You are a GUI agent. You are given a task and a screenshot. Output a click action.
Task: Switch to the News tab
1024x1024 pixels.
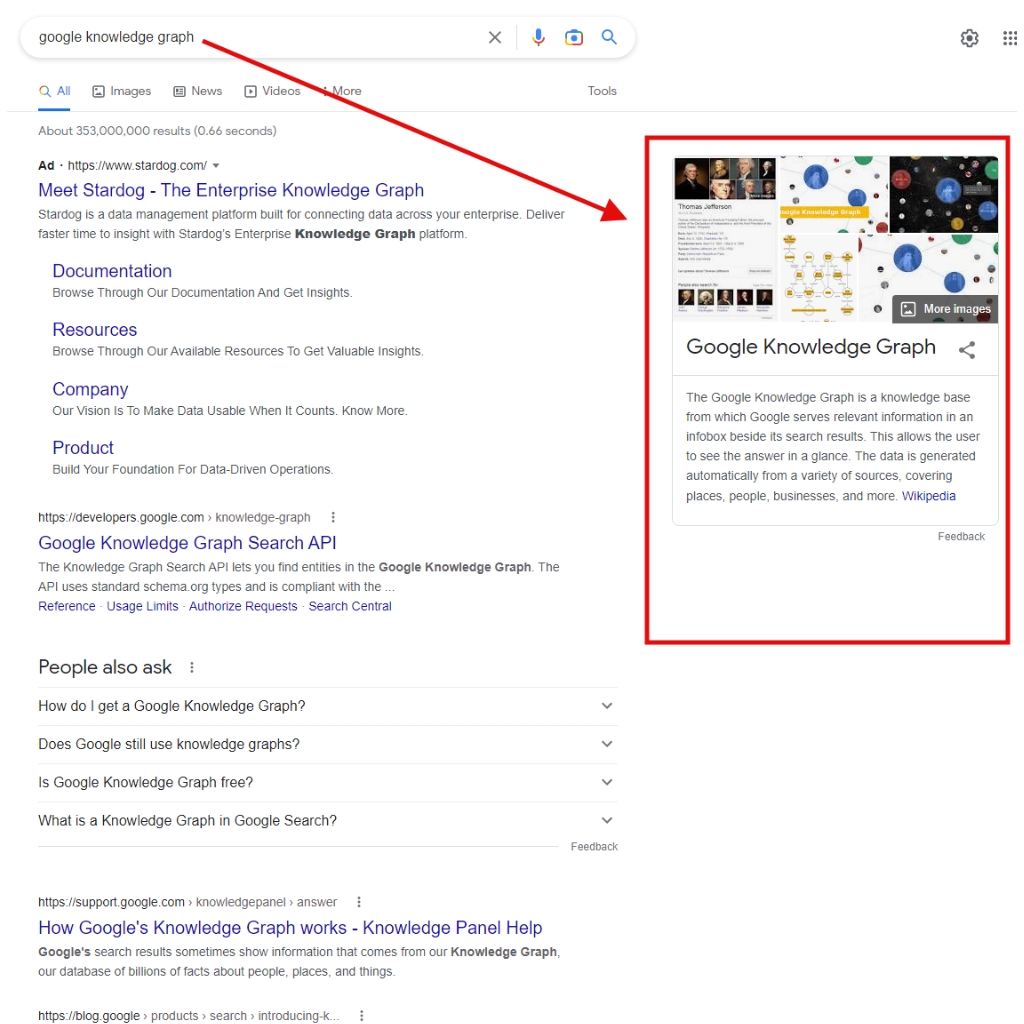pyautogui.click(x=198, y=91)
